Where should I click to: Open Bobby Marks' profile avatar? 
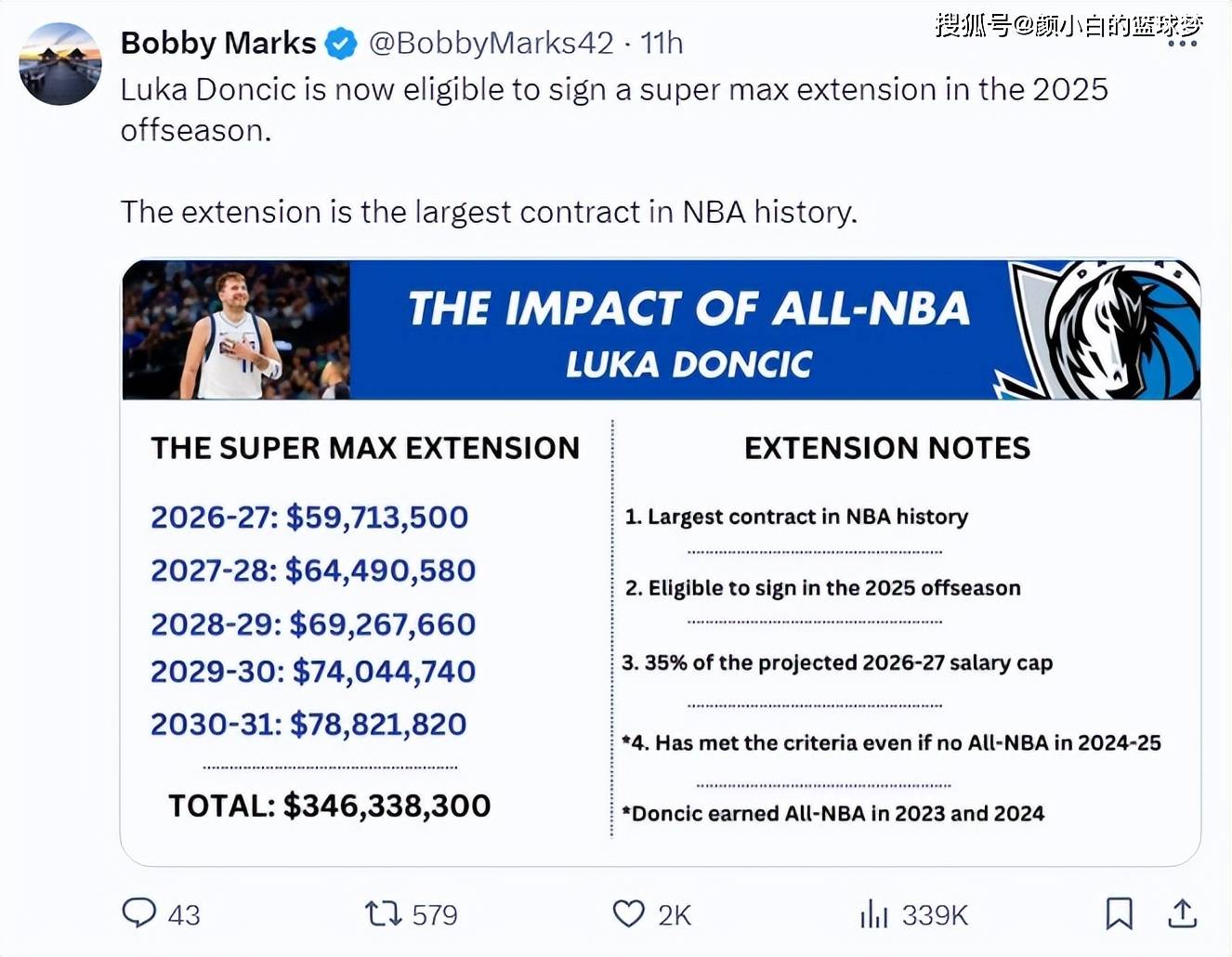click(60, 64)
